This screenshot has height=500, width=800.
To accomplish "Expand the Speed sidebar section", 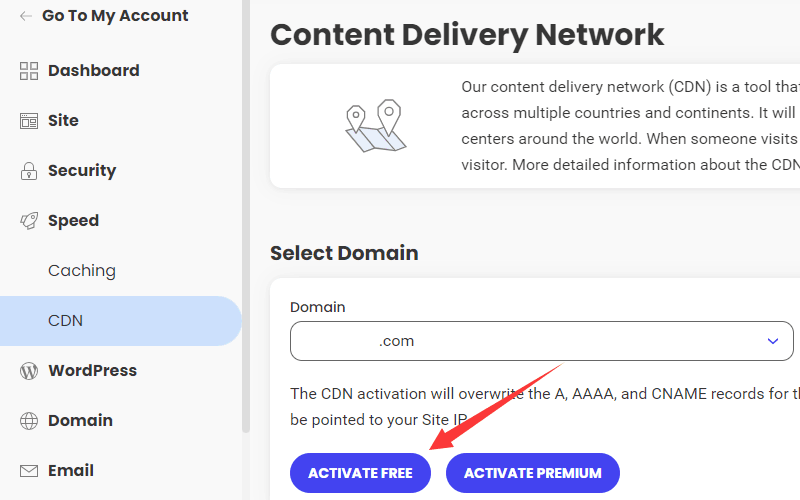I will coord(73,221).
